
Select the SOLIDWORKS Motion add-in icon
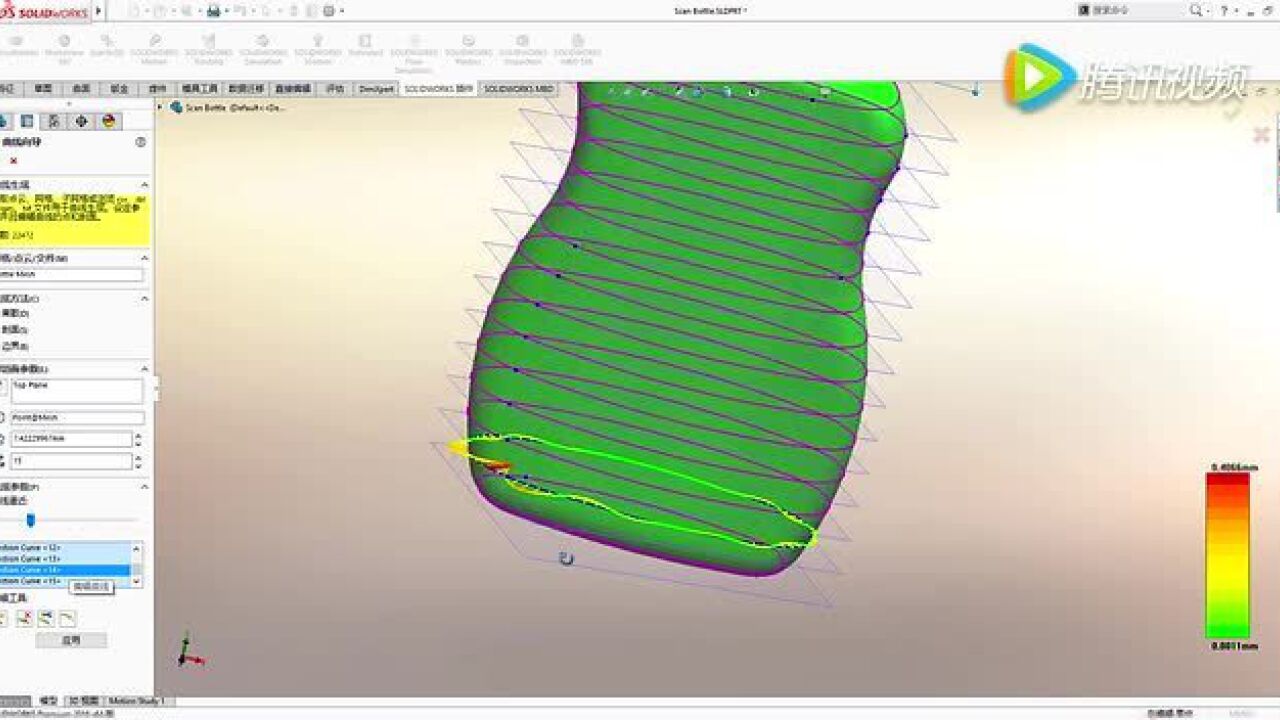tap(155, 45)
